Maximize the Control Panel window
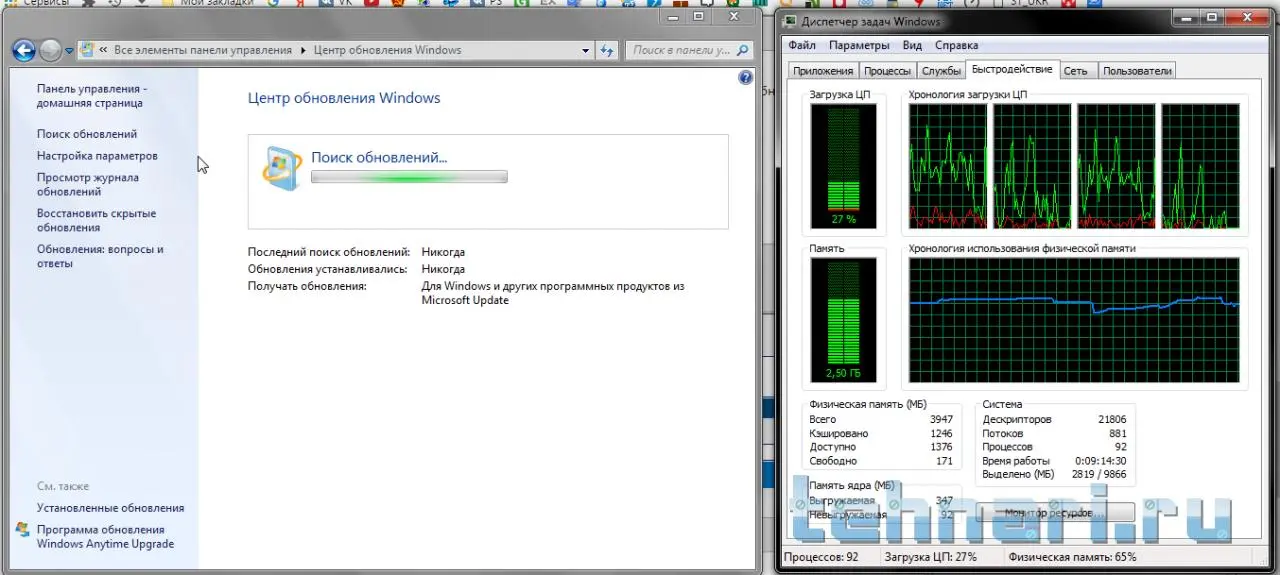This screenshot has width=1280, height=575. [x=698, y=17]
